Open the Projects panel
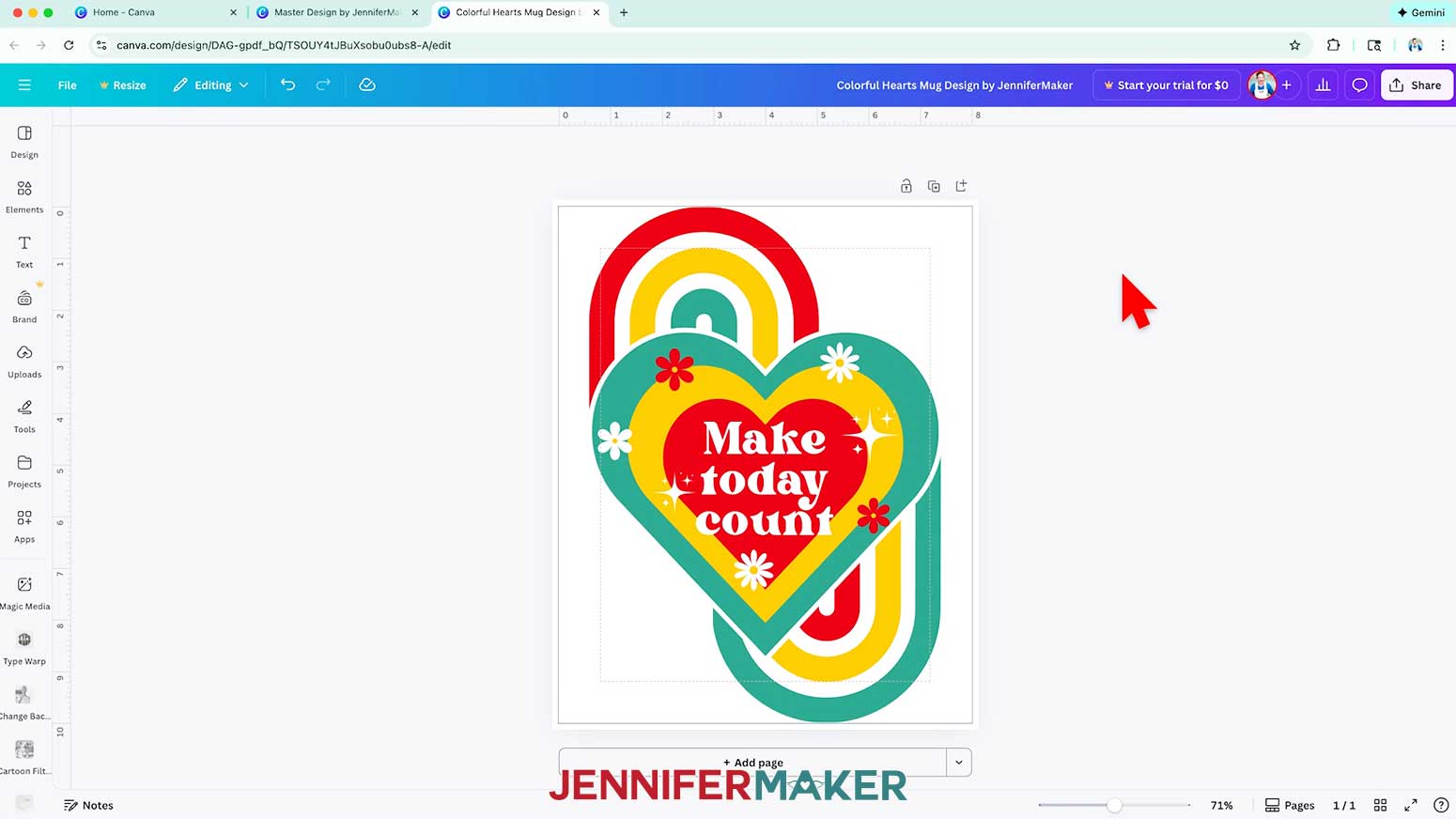 [24, 471]
